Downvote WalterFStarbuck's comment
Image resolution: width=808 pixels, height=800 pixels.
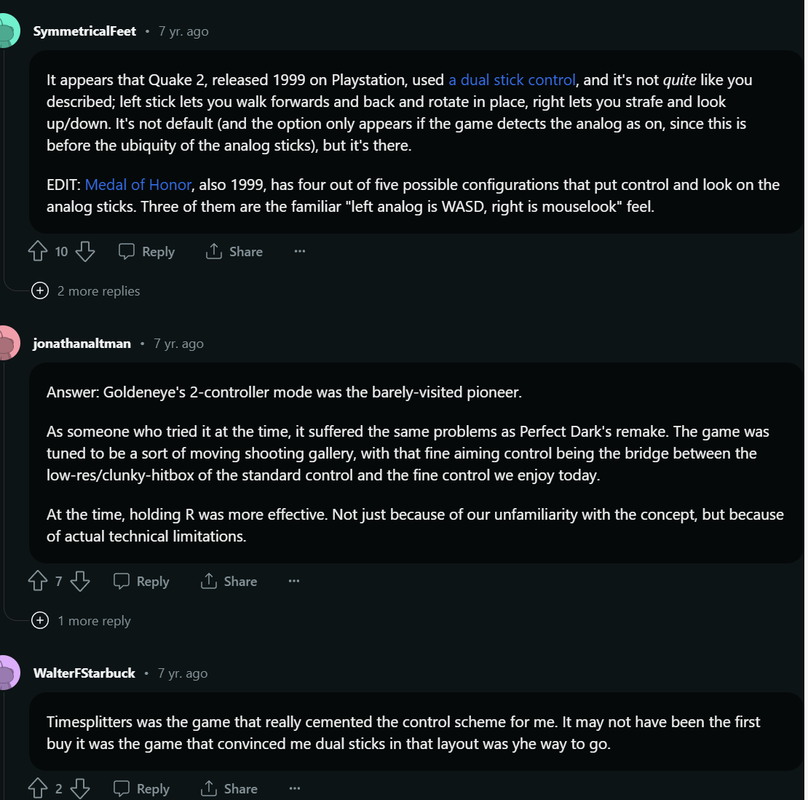[80, 789]
